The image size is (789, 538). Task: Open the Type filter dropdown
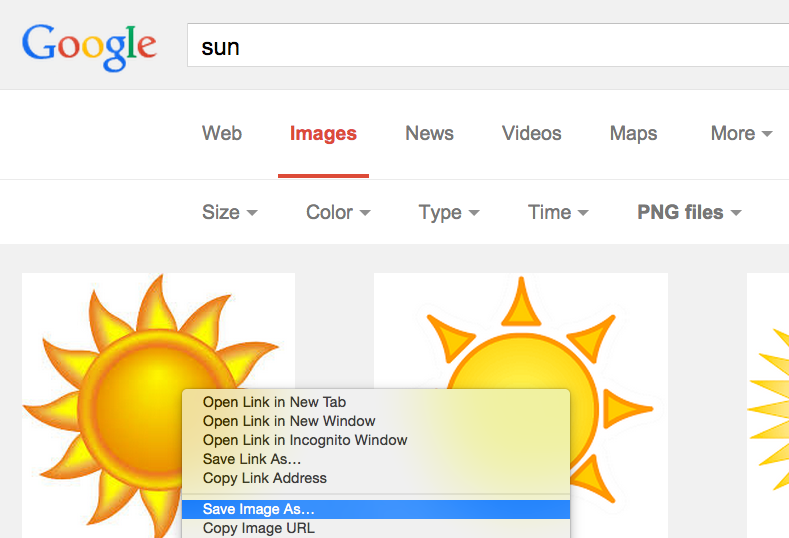(x=449, y=212)
